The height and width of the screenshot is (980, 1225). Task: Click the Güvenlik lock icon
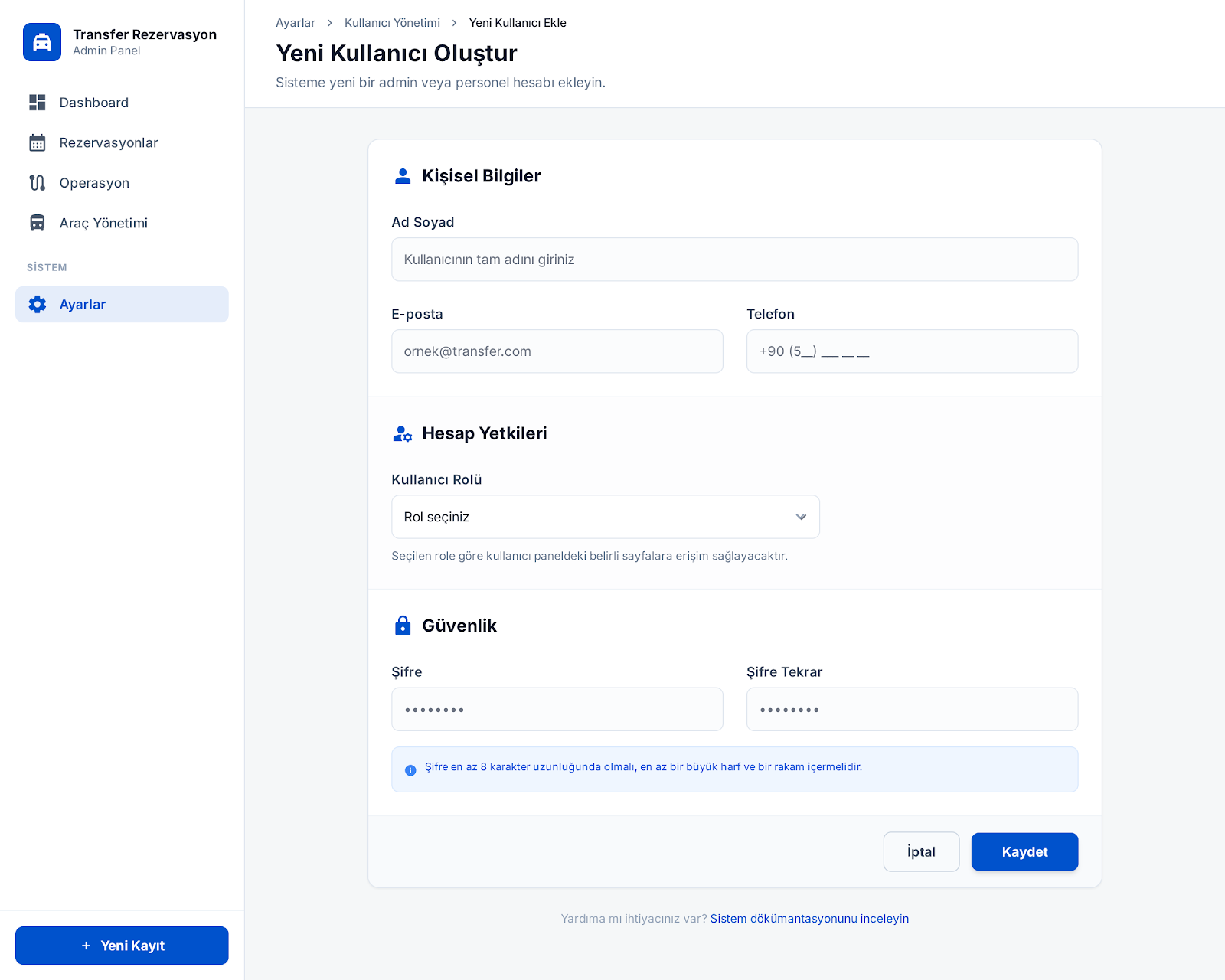pyautogui.click(x=403, y=626)
